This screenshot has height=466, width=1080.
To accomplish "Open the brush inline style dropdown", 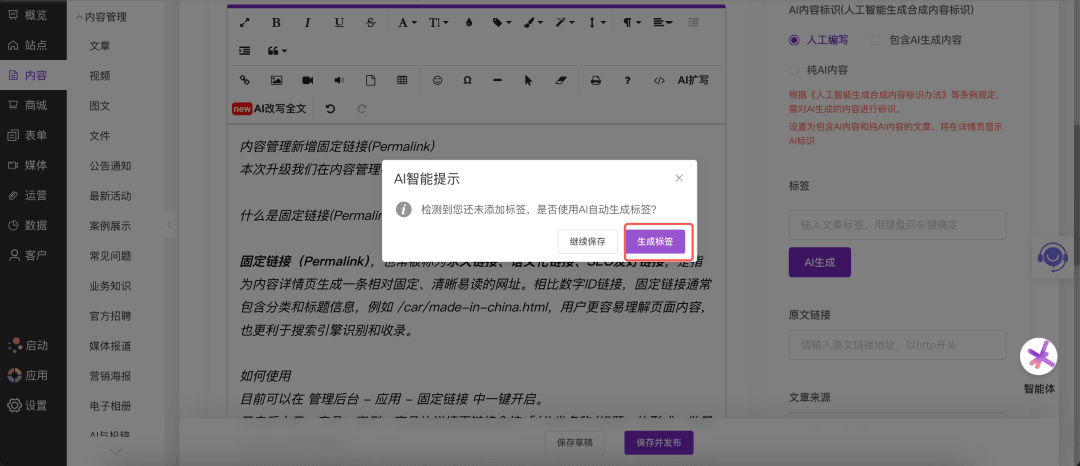I will [533, 23].
